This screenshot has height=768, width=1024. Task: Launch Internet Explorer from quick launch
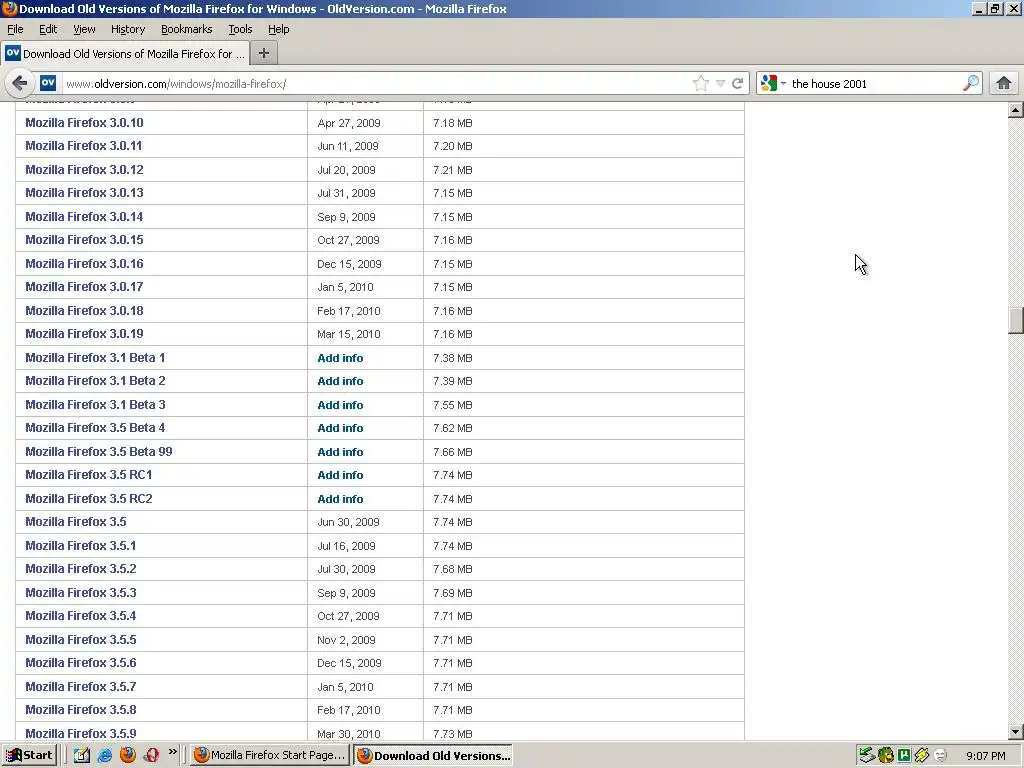104,756
